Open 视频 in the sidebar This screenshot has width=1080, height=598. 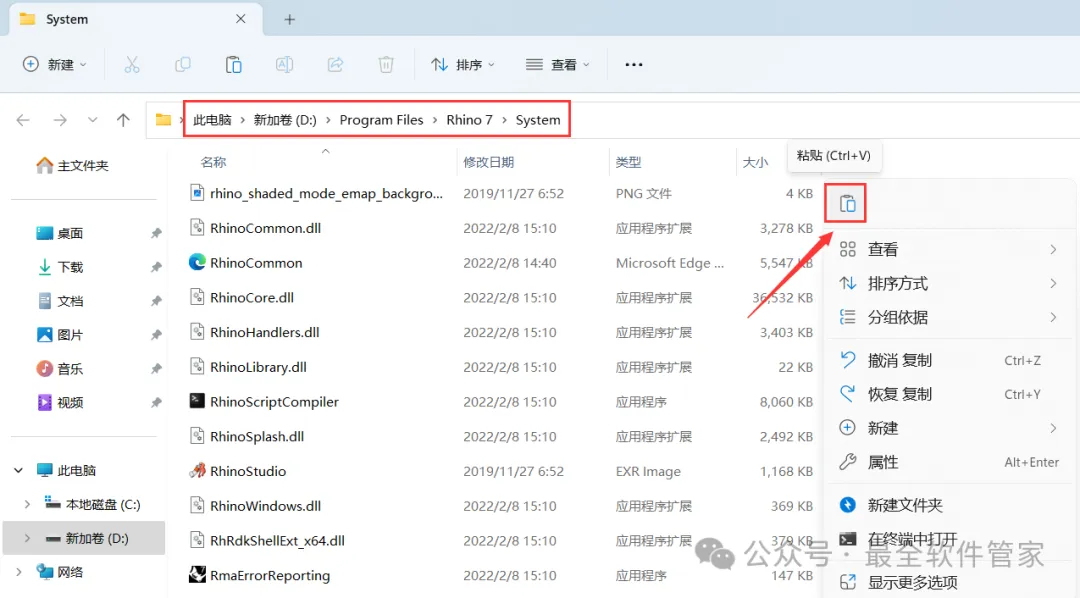(60, 402)
